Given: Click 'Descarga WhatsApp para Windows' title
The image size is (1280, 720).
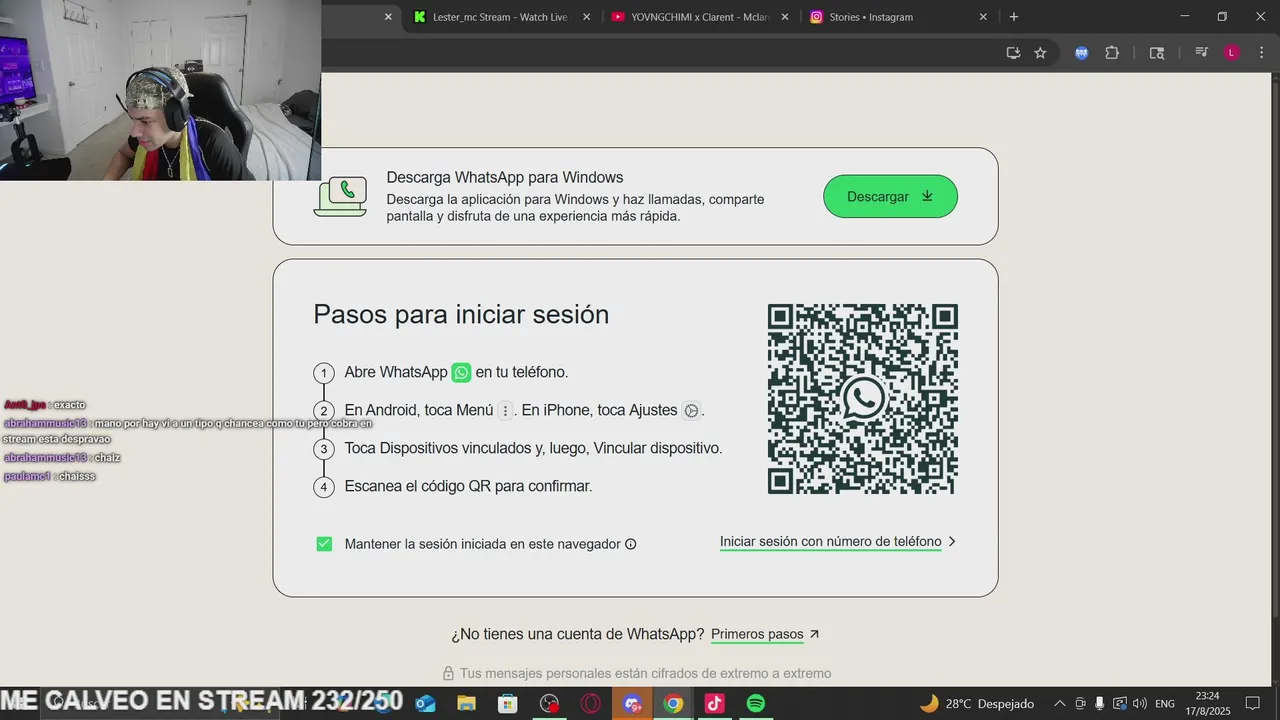Looking at the screenshot, I should point(505,178).
